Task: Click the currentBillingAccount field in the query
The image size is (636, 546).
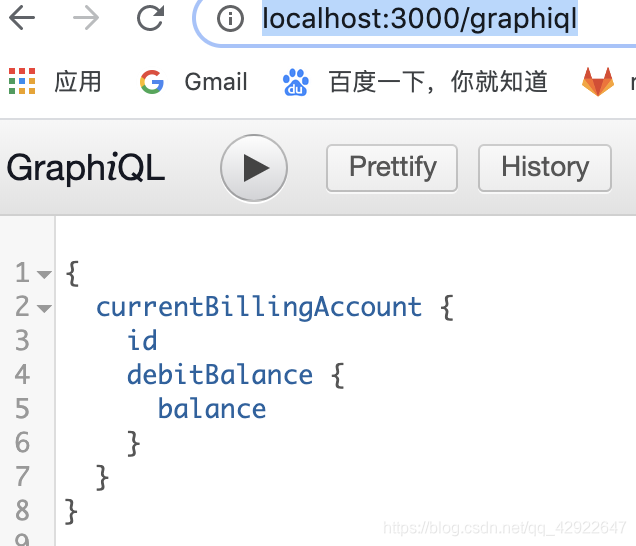Action: (259, 307)
